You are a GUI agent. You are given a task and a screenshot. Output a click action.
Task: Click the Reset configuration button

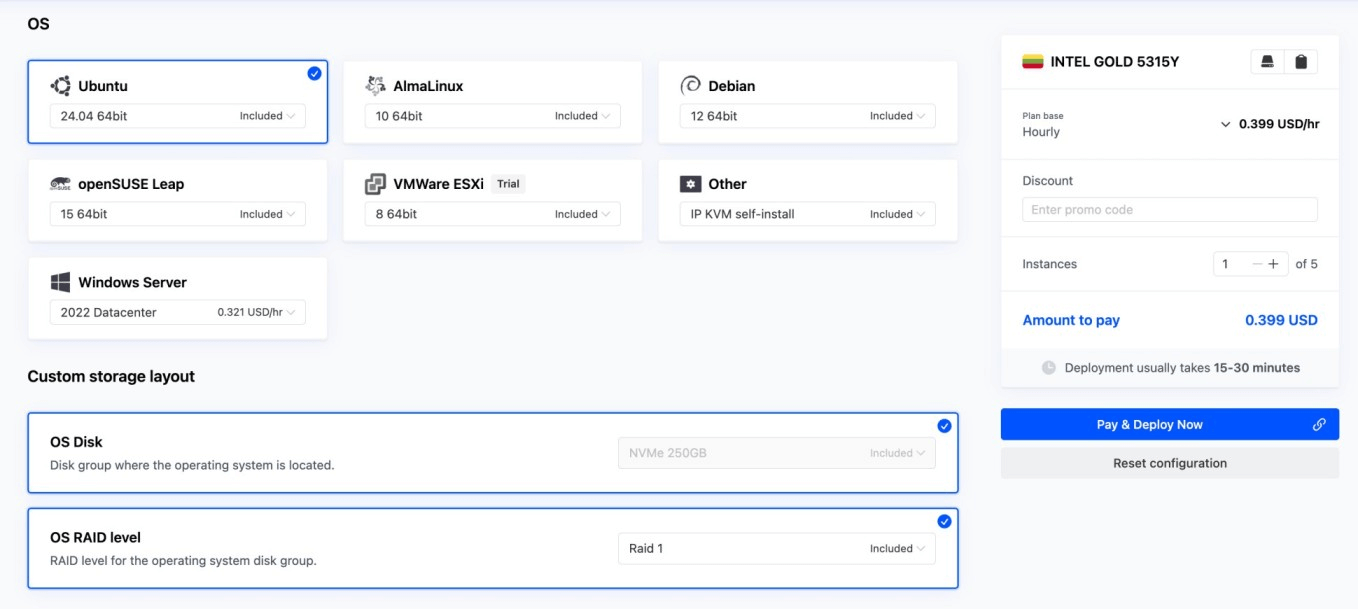[x=1169, y=463]
